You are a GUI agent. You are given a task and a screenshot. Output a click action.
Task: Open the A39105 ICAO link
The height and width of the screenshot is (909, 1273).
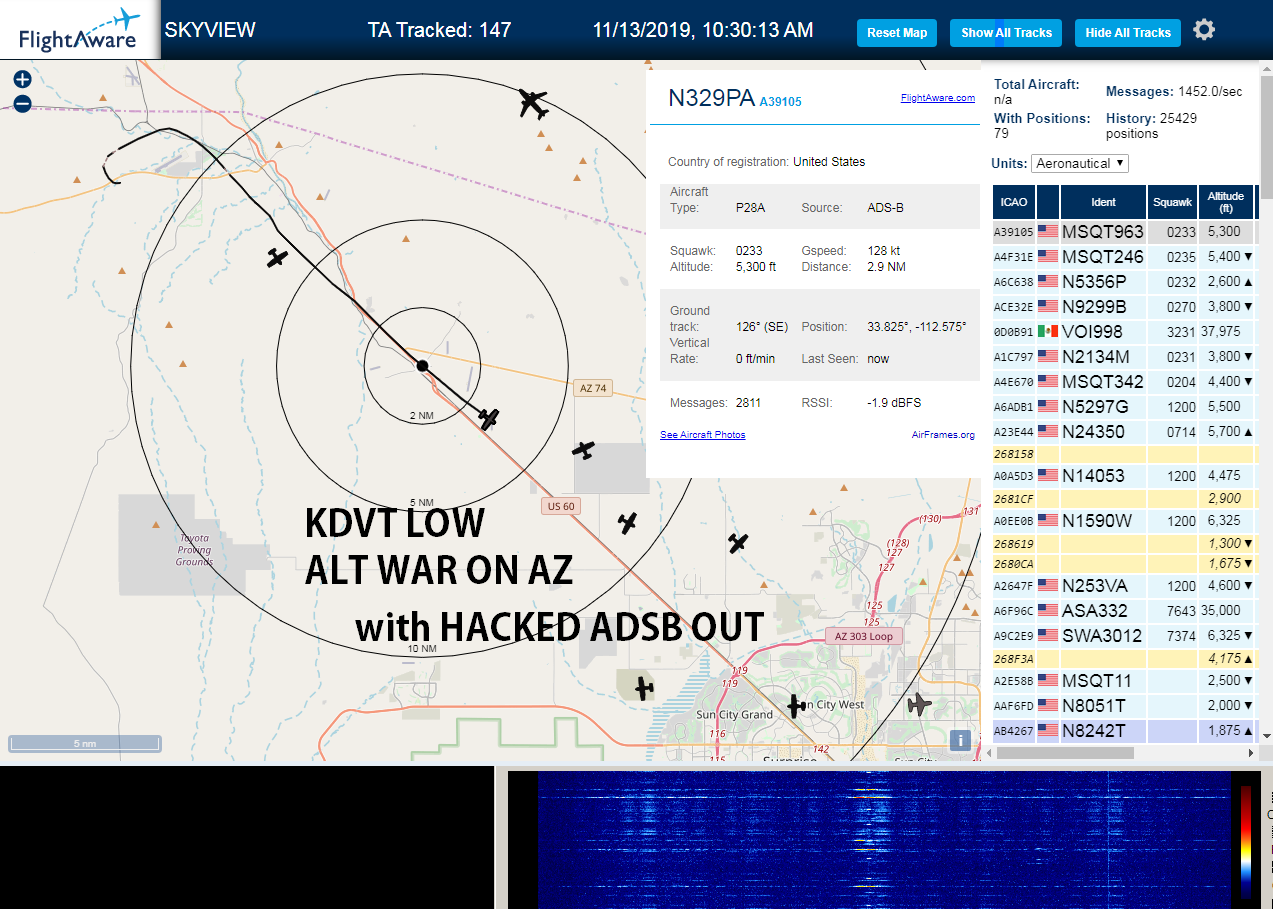780,101
